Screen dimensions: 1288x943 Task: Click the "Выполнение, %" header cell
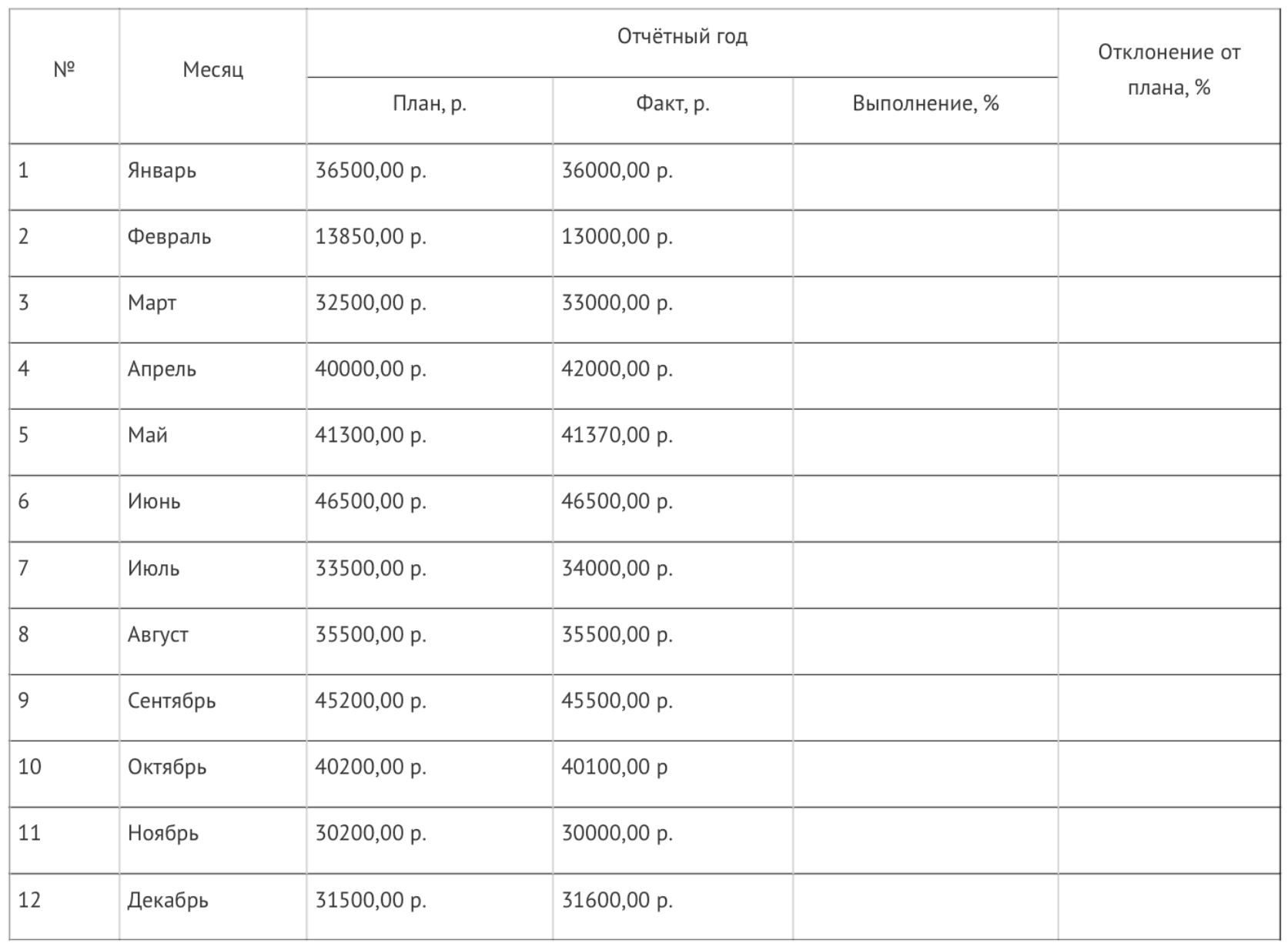[925, 103]
